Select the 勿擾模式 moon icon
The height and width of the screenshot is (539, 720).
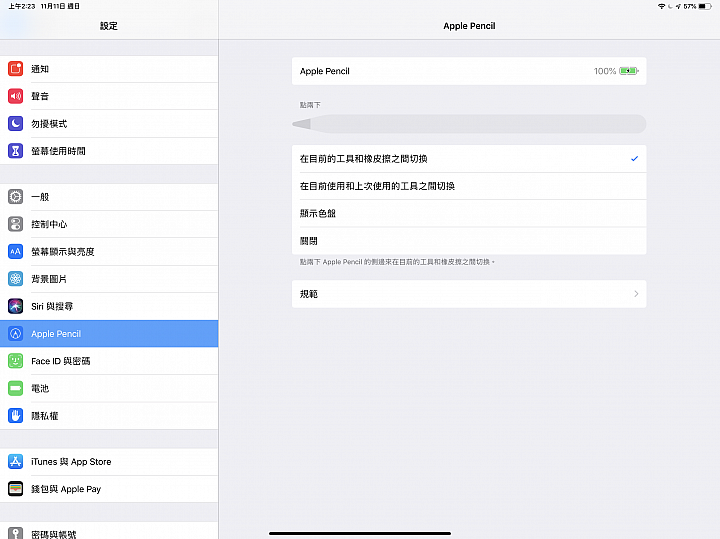pyautogui.click(x=16, y=124)
